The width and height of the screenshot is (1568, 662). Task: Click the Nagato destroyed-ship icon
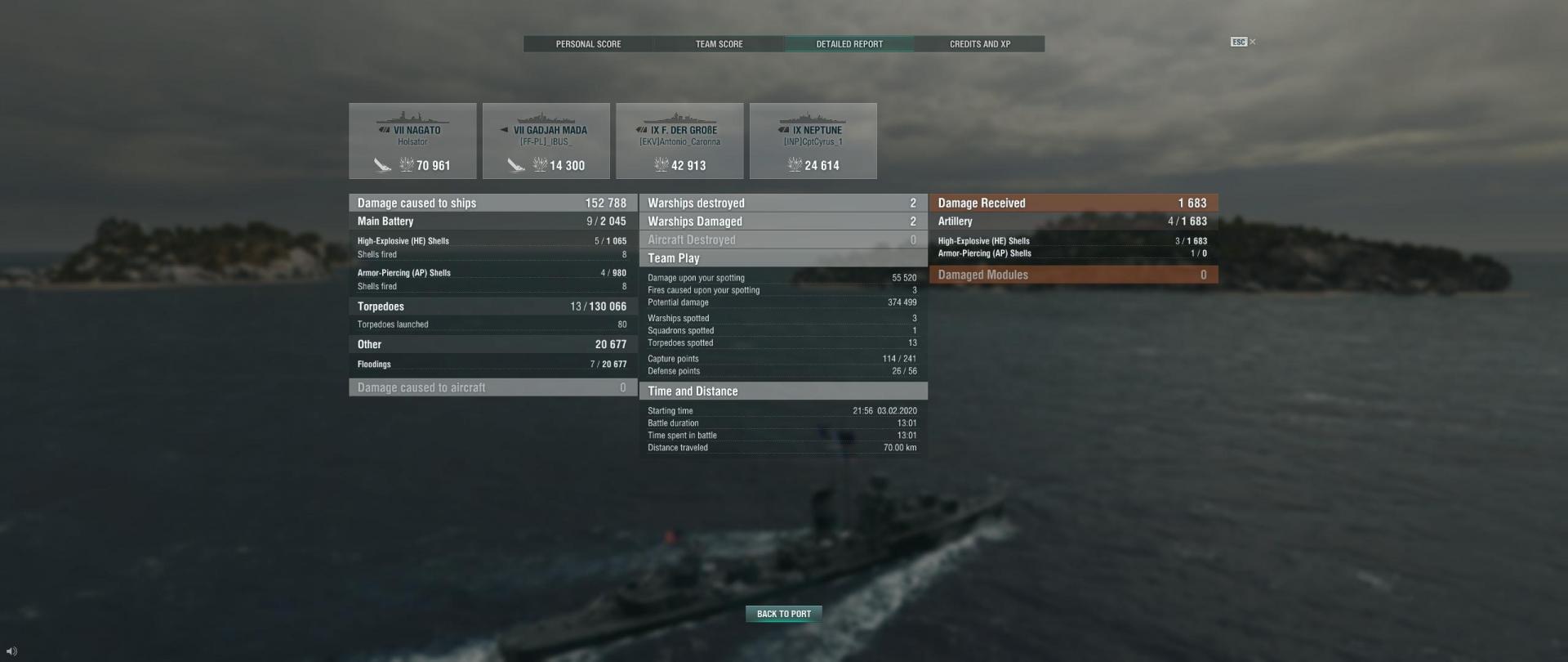pyautogui.click(x=383, y=165)
